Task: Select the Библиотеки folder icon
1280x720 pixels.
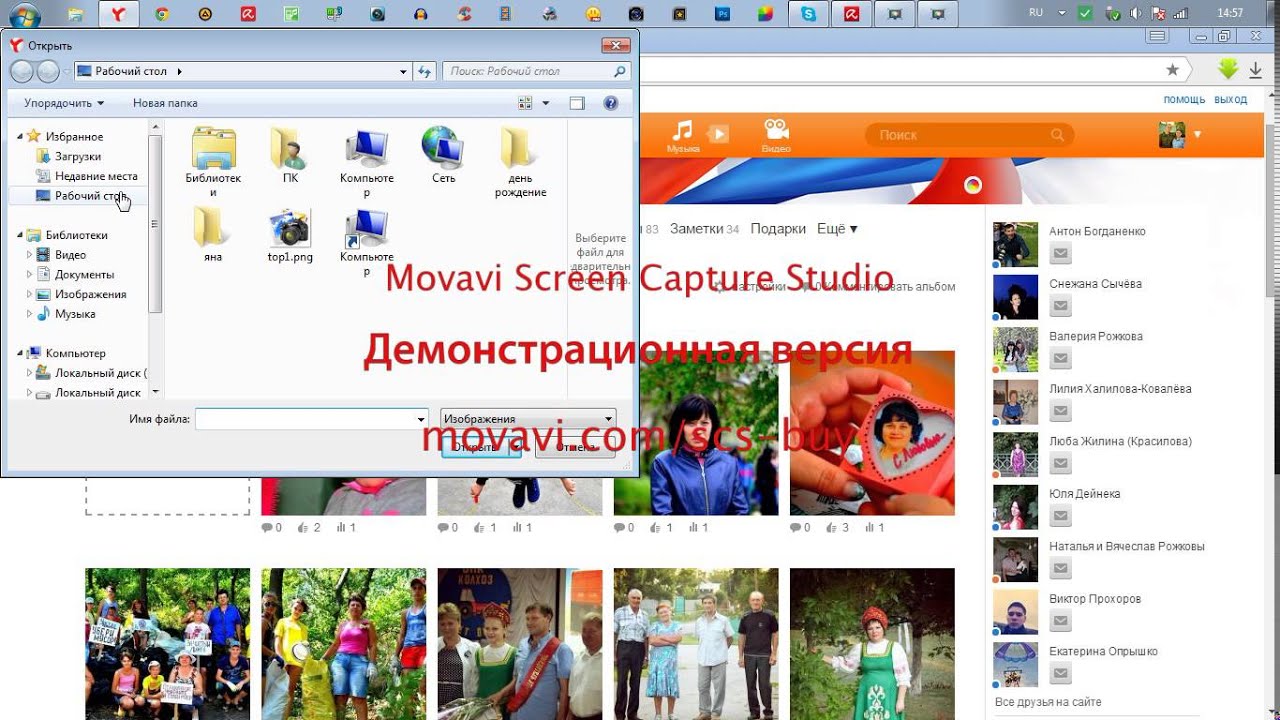Action: pos(213,160)
